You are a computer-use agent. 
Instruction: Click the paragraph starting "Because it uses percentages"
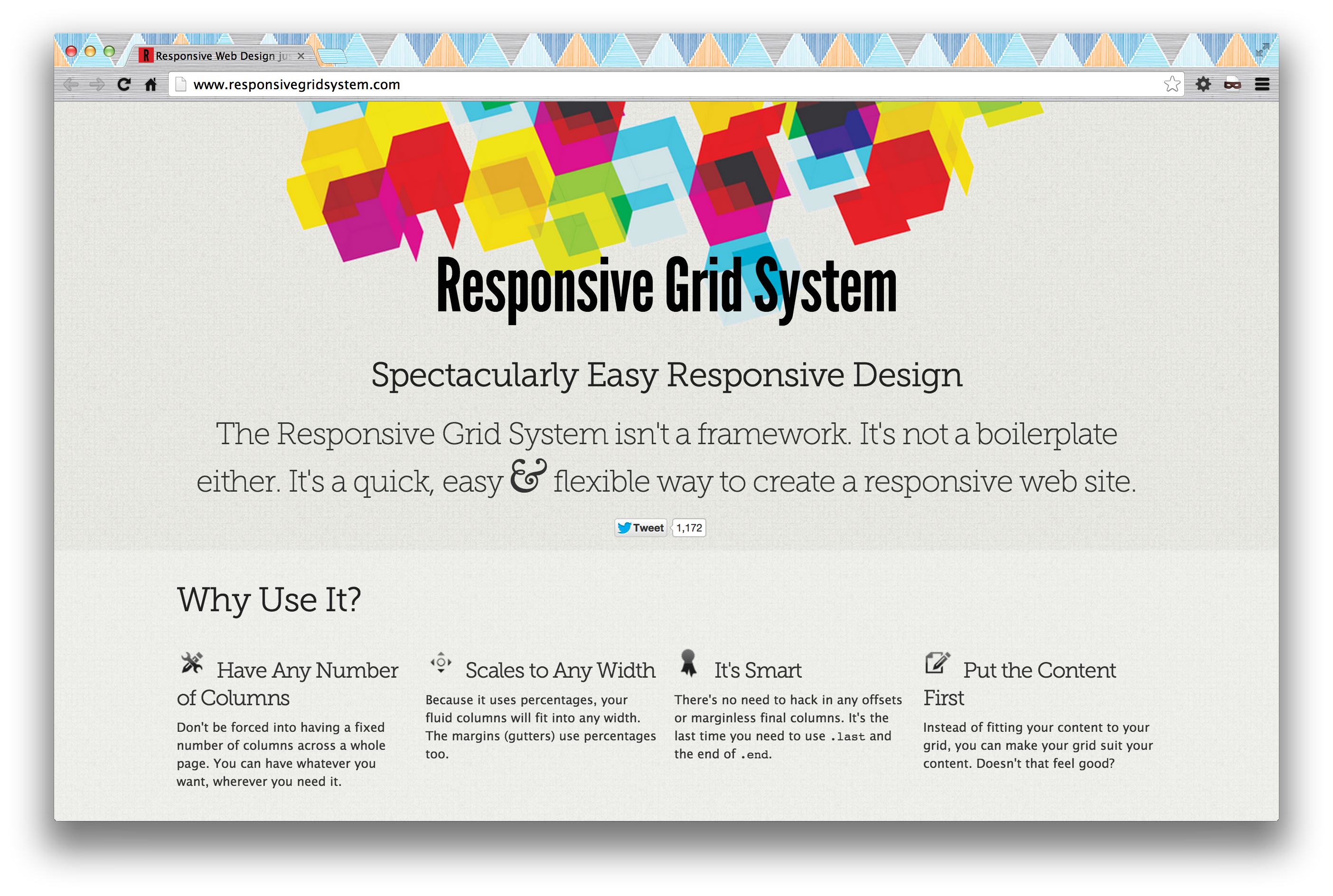coord(540,727)
